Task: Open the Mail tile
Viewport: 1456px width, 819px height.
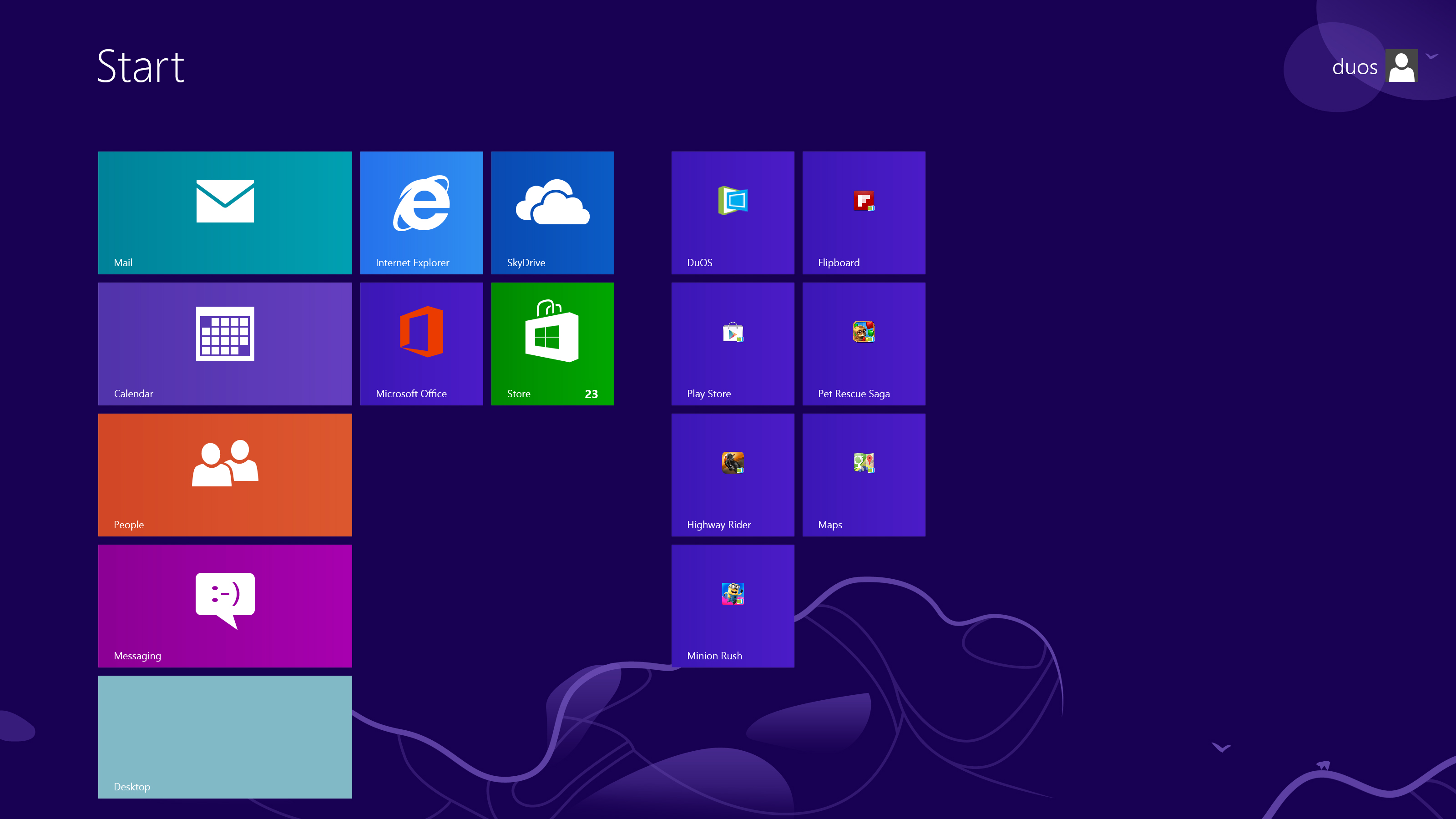Action: 225,212
